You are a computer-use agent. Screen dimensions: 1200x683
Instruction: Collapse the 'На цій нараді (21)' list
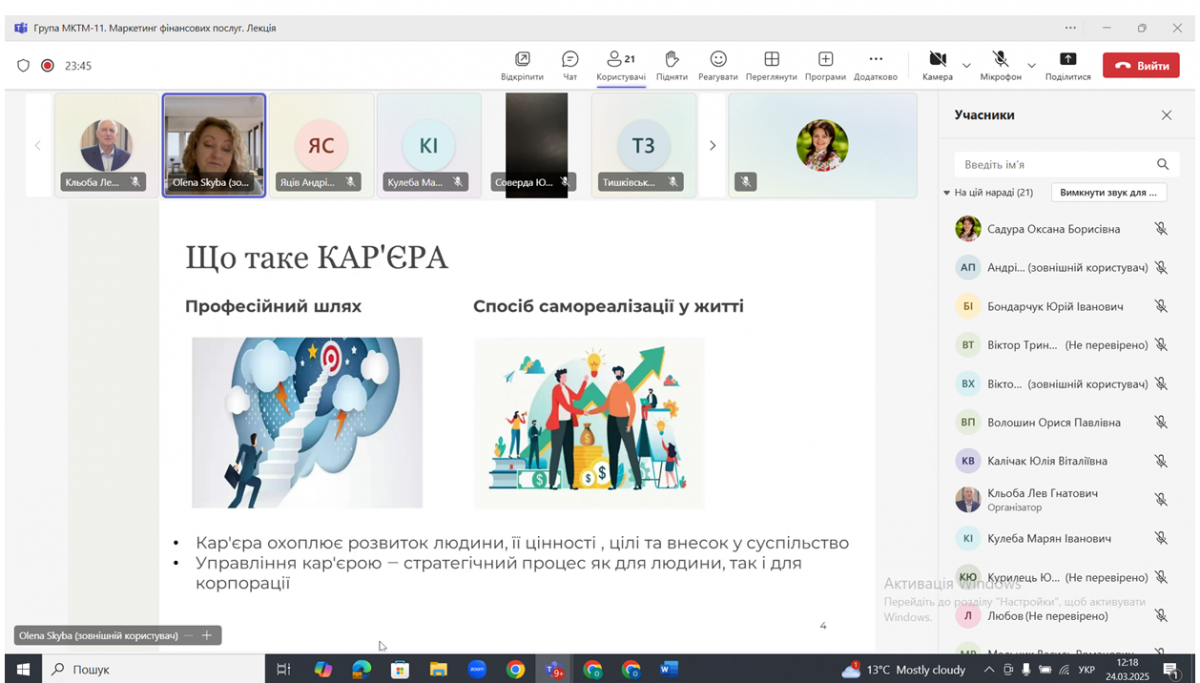(947, 193)
